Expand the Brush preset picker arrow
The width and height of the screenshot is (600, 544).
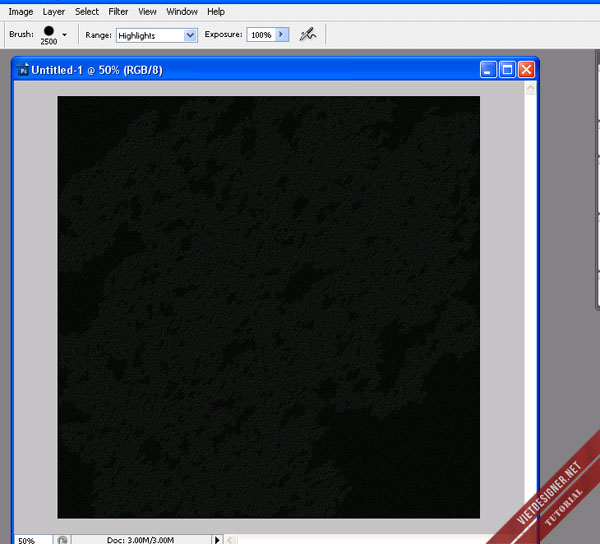pos(64,35)
